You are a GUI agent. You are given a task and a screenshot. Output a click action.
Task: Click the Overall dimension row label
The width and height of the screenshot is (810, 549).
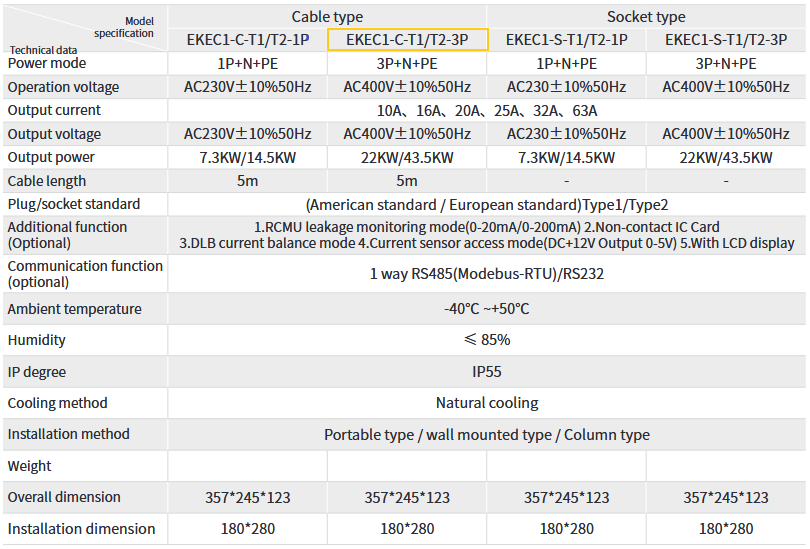coord(64,497)
